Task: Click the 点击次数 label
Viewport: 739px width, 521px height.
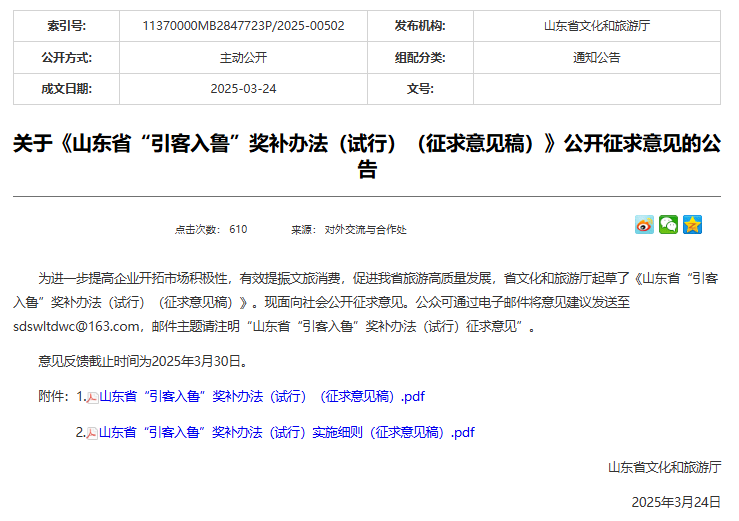Action: point(195,230)
